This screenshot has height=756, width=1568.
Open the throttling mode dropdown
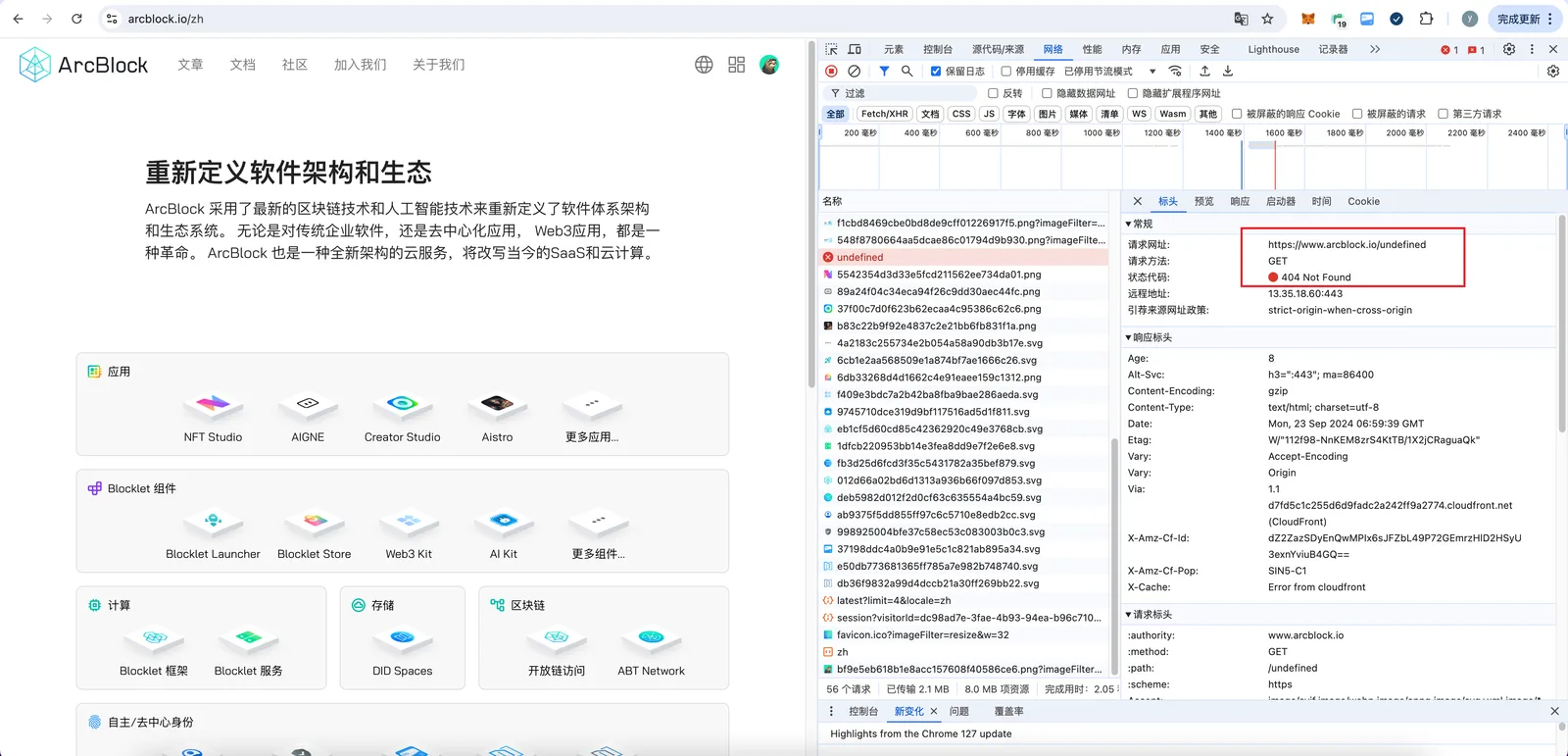[x=1110, y=72]
